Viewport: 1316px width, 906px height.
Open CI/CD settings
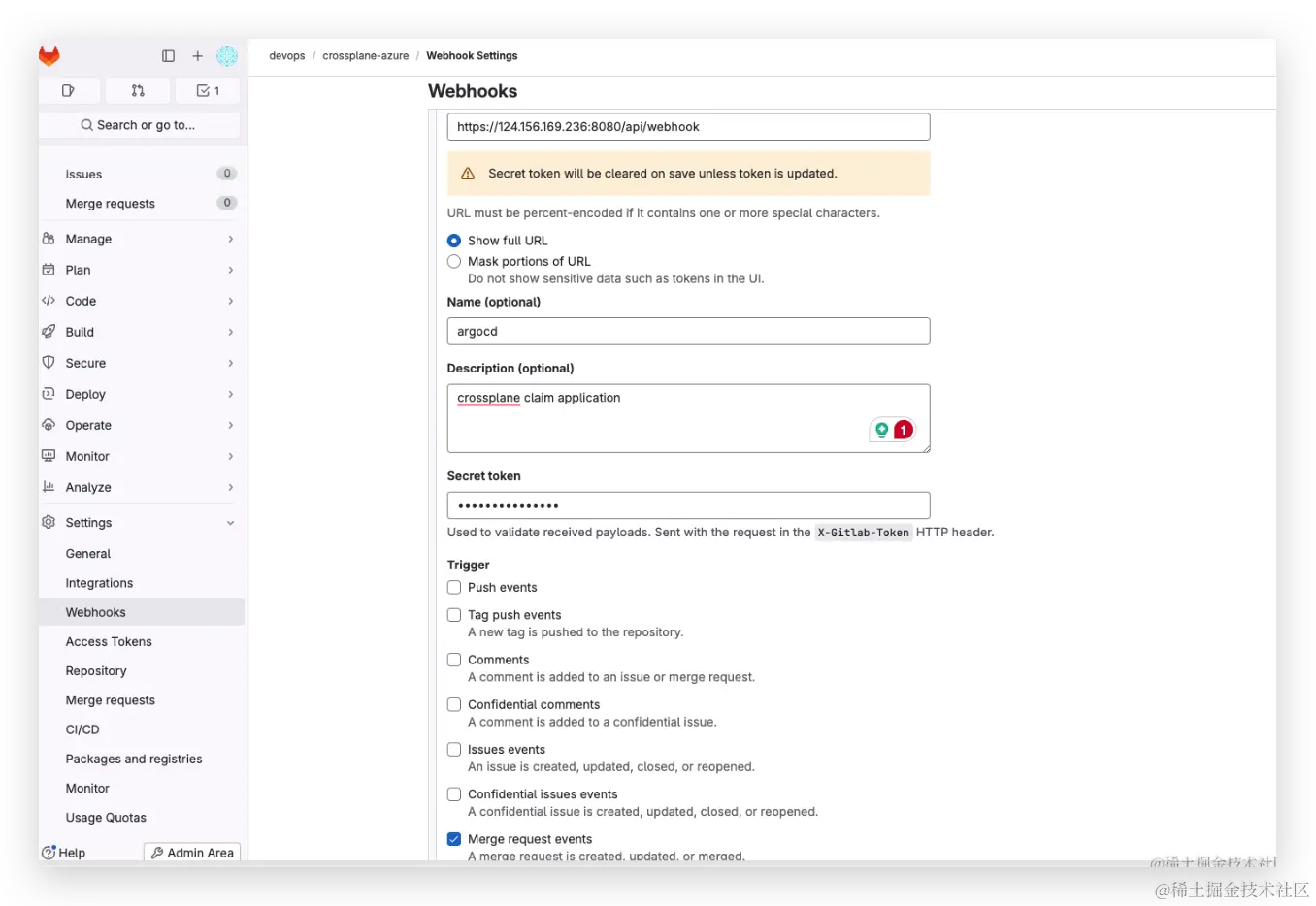[x=142, y=729]
